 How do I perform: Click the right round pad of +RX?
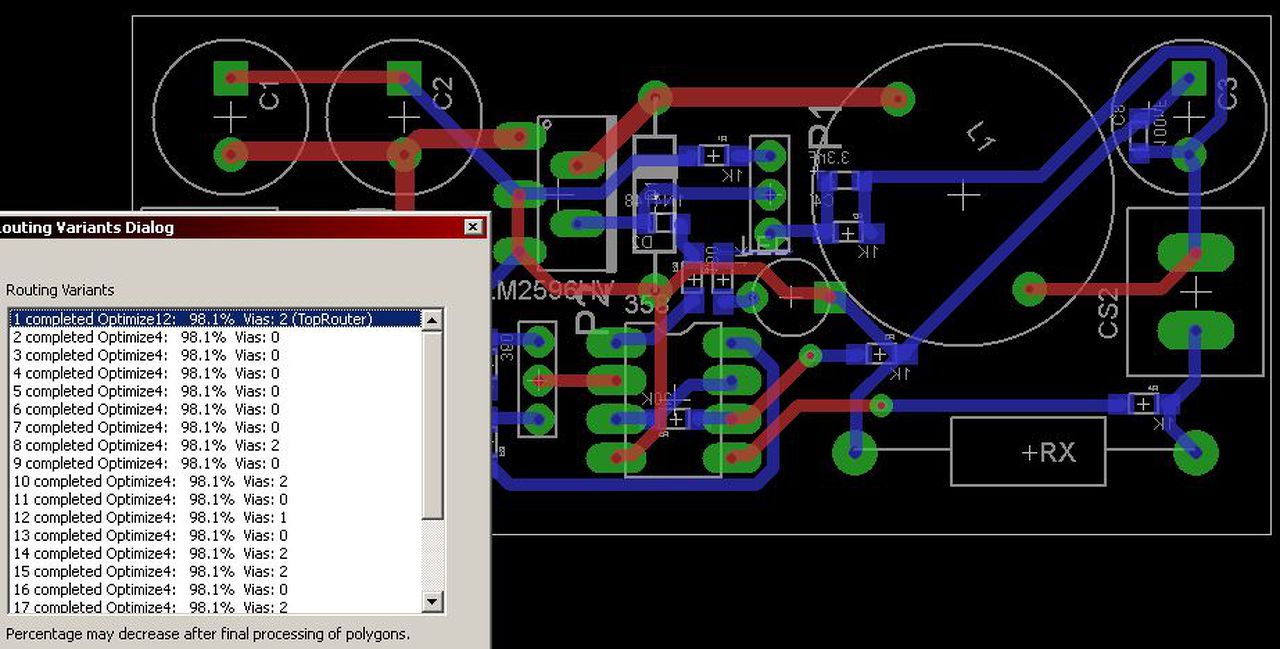pyautogui.click(x=1196, y=453)
